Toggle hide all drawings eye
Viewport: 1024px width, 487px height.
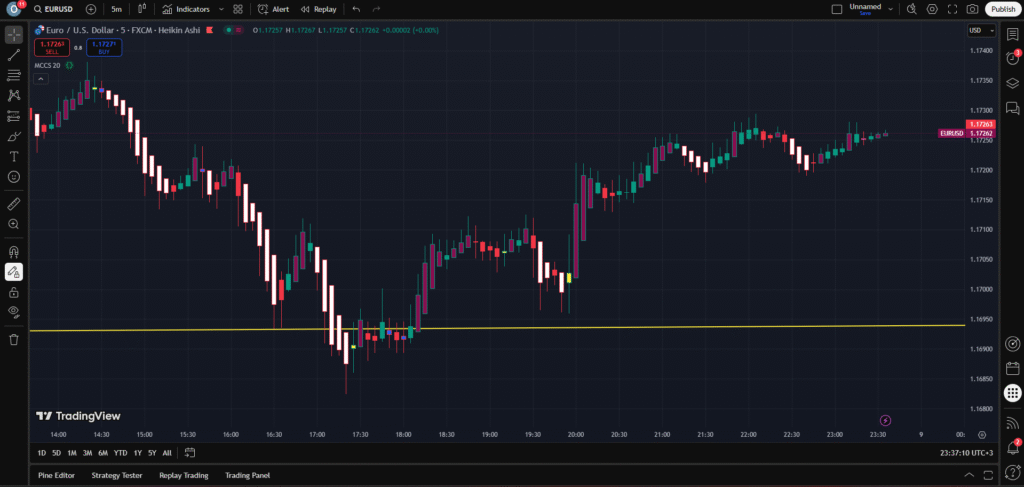tap(14, 311)
